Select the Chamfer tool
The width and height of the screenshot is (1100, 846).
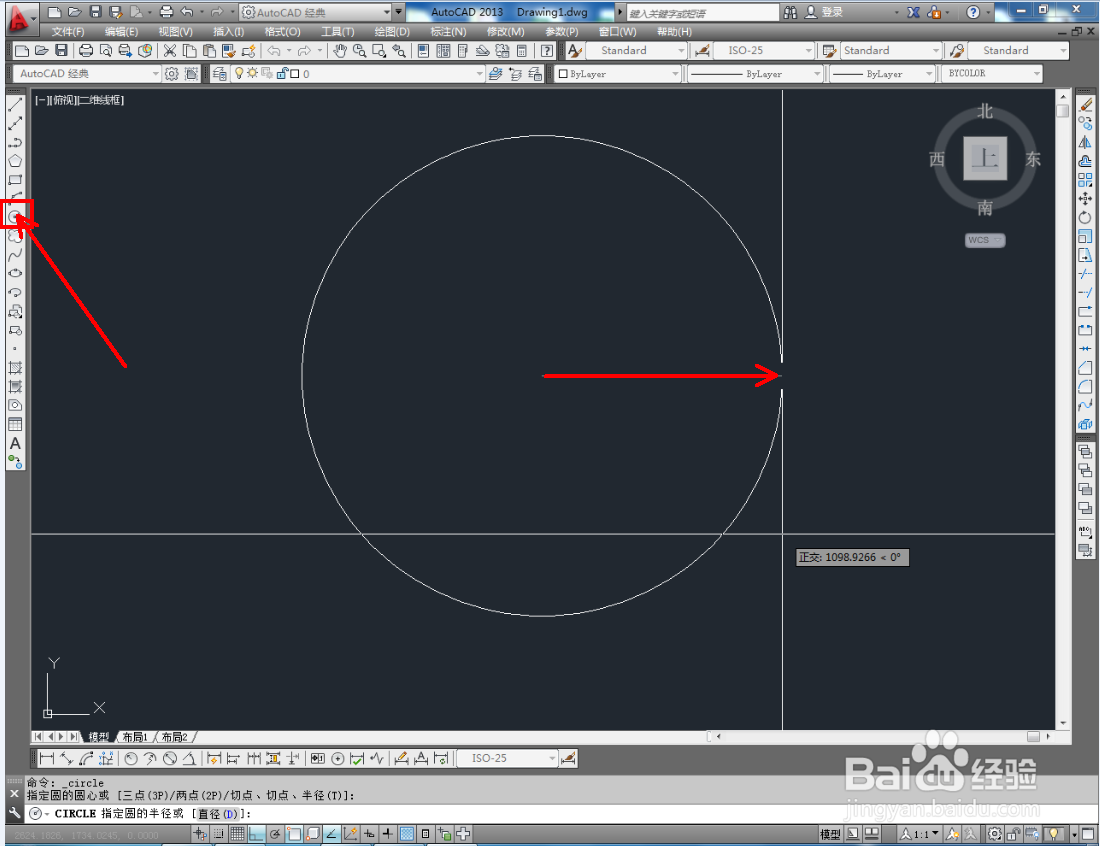coord(1085,367)
